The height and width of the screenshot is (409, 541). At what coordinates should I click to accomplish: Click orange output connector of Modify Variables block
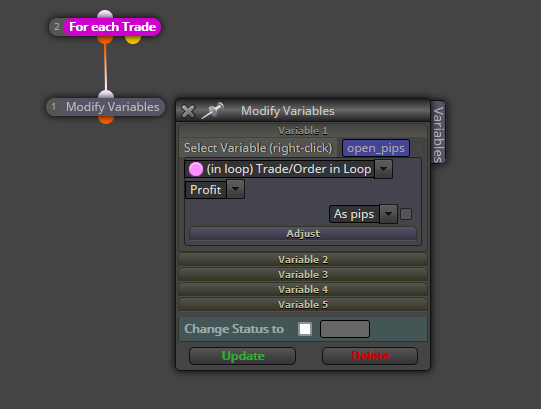click(x=106, y=119)
